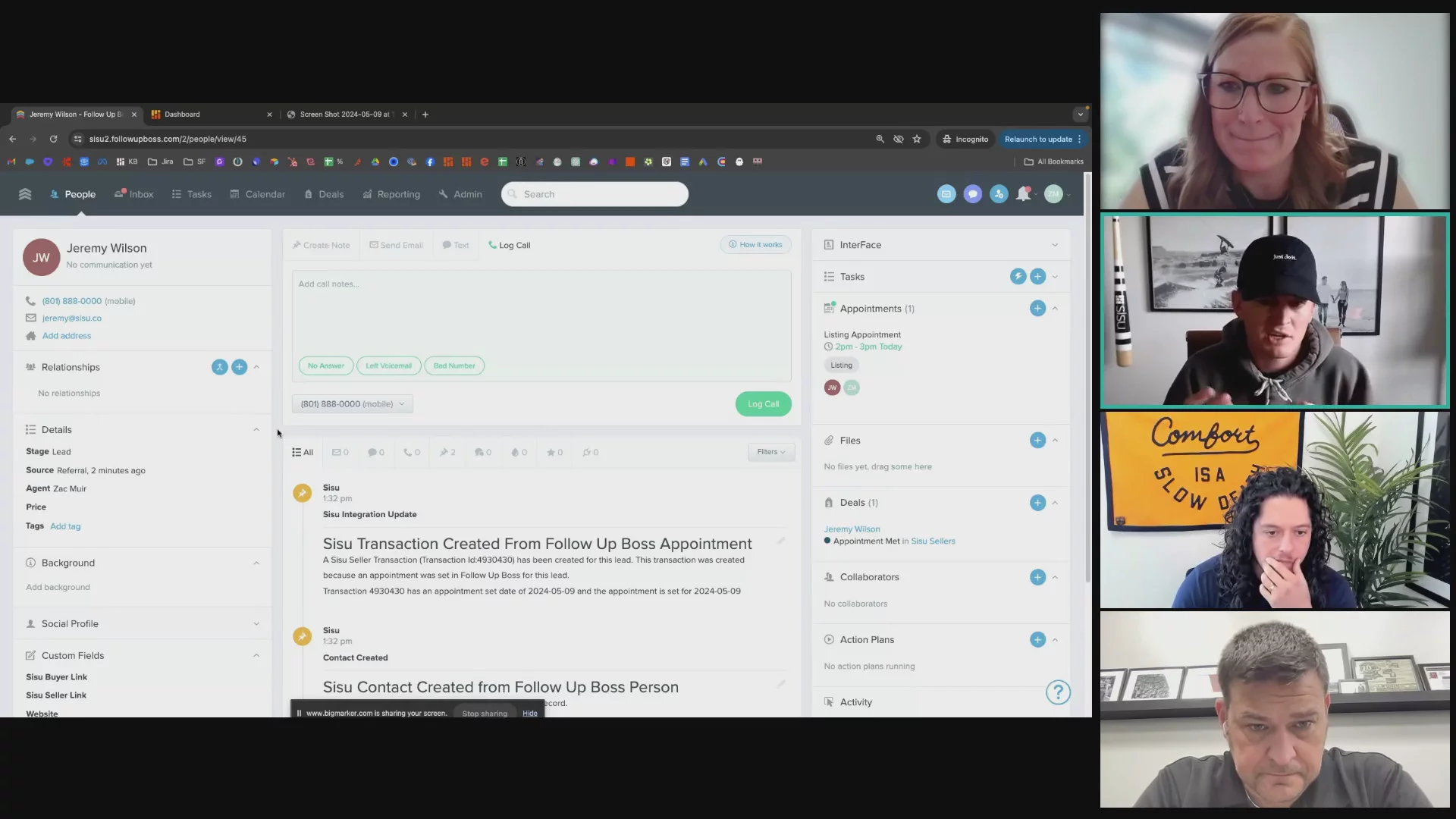This screenshot has height=819, width=1456.
Task: Open the phone number dropdown
Action: coord(353,404)
